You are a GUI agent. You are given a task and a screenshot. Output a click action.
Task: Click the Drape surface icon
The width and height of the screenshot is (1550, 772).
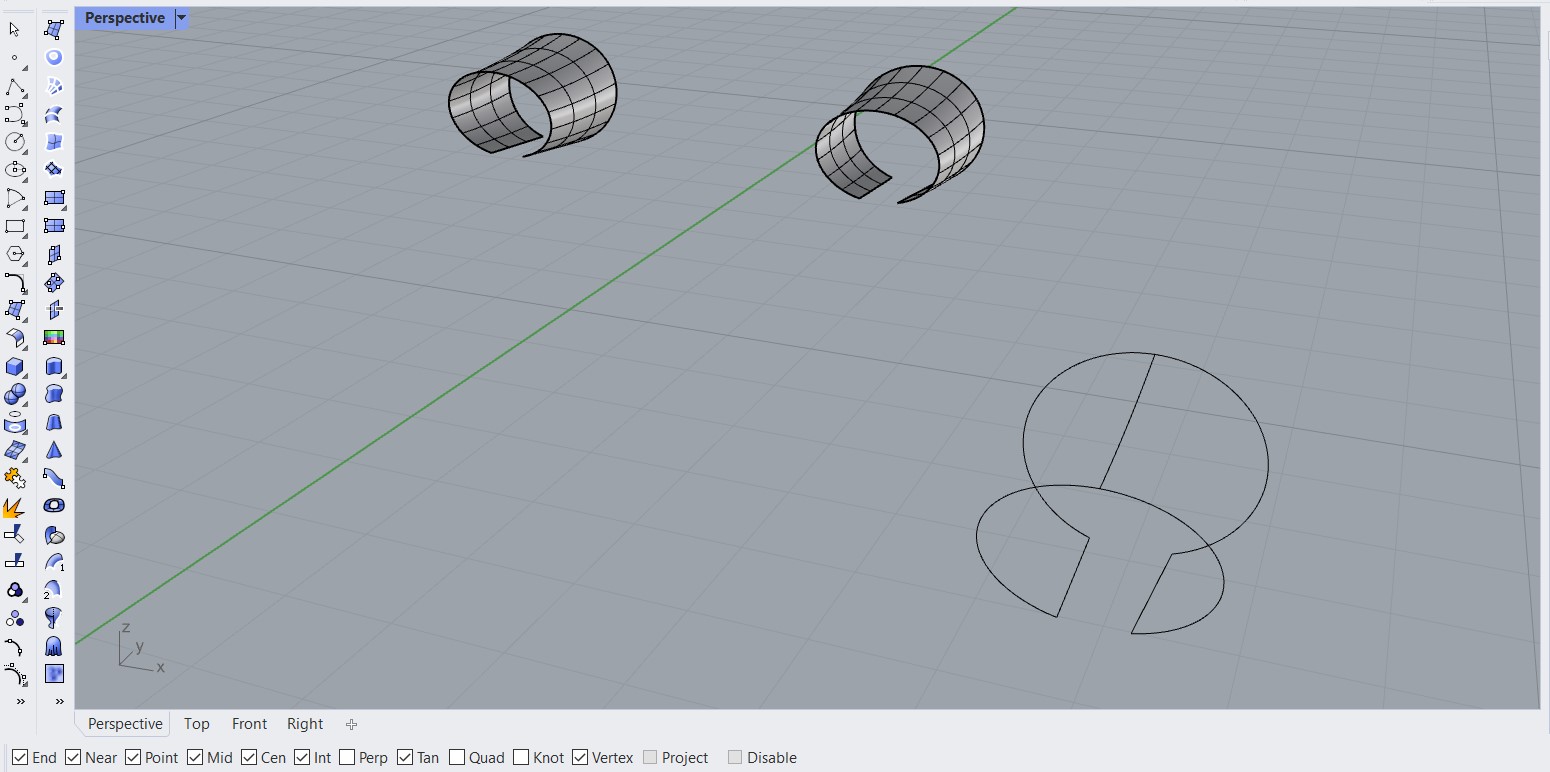tap(54, 646)
